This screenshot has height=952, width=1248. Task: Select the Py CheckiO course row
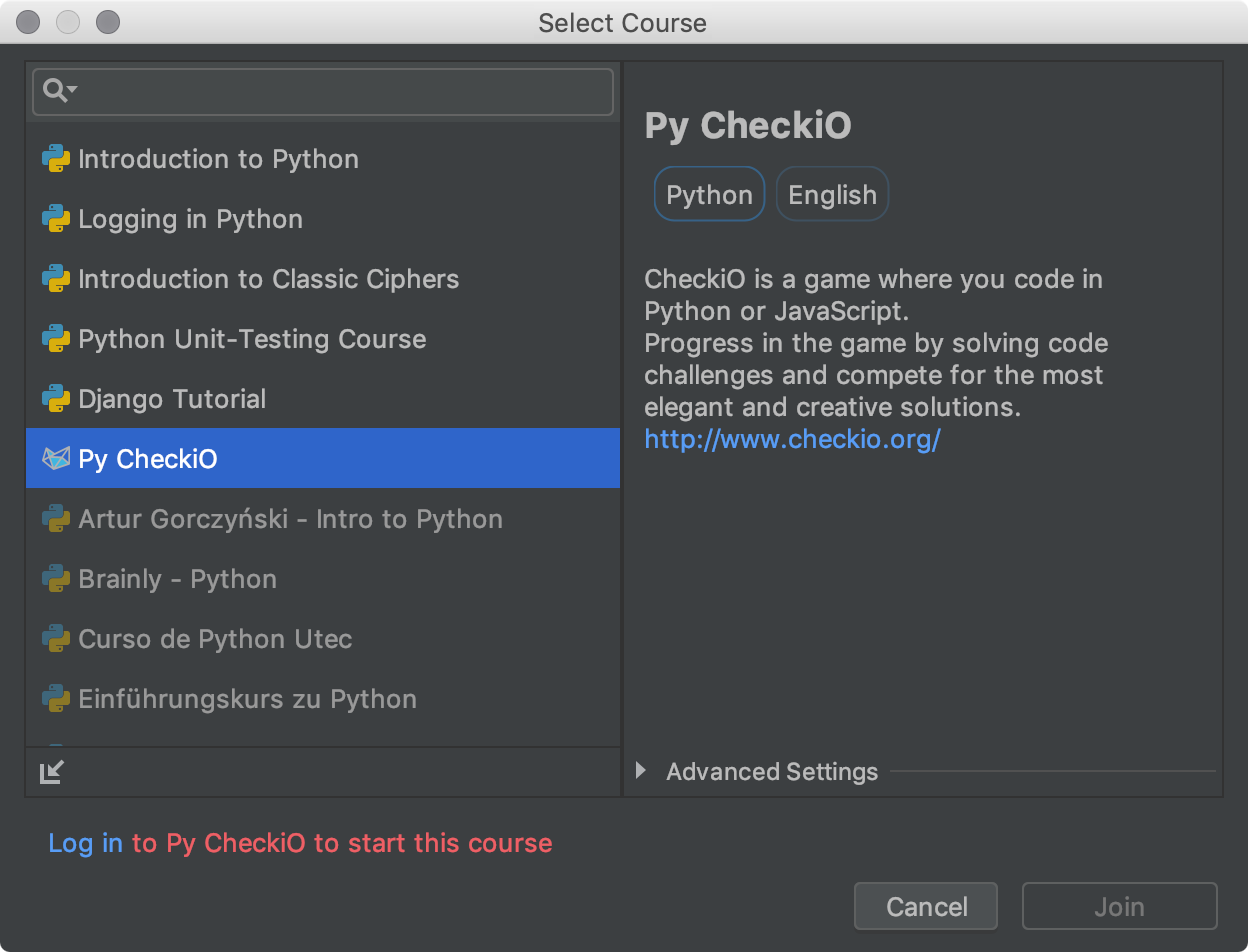pyautogui.click(x=323, y=459)
